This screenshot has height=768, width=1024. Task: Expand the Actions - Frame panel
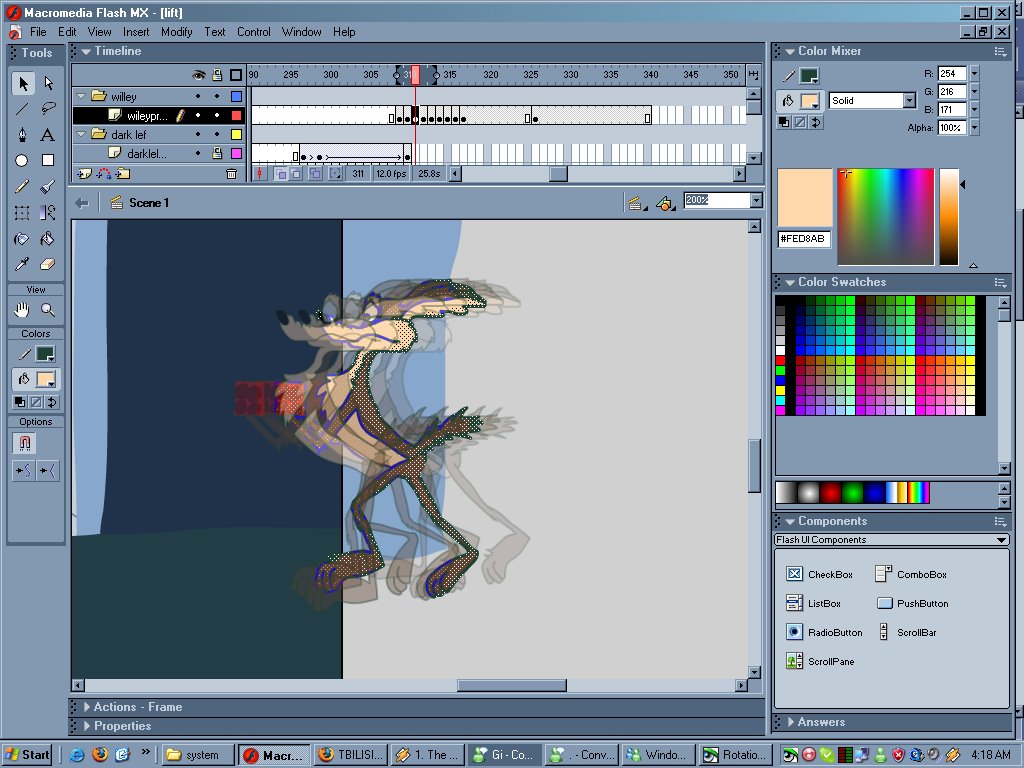[87, 707]
